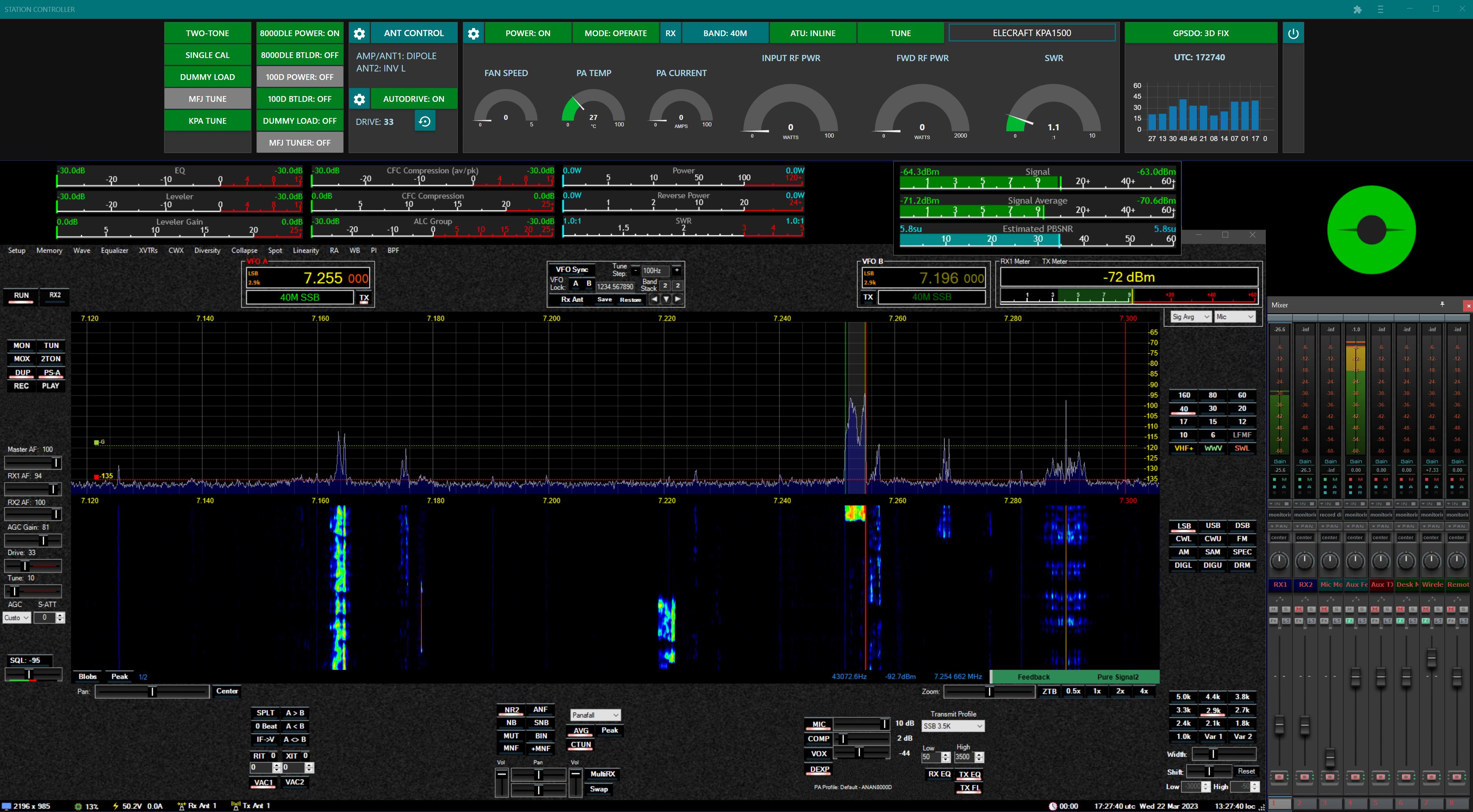Click the KPA TUNE button
Screen dimensions: 1473x812
coord(208,121)
